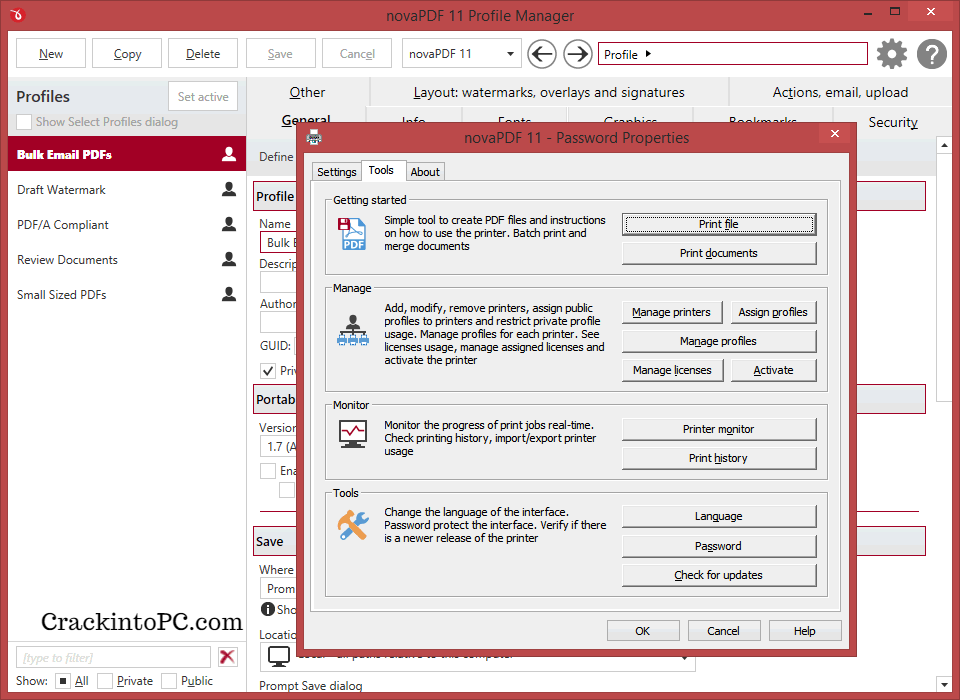Click the Profile breadcrumb path field
960x700 pixels.
point(733,54)
